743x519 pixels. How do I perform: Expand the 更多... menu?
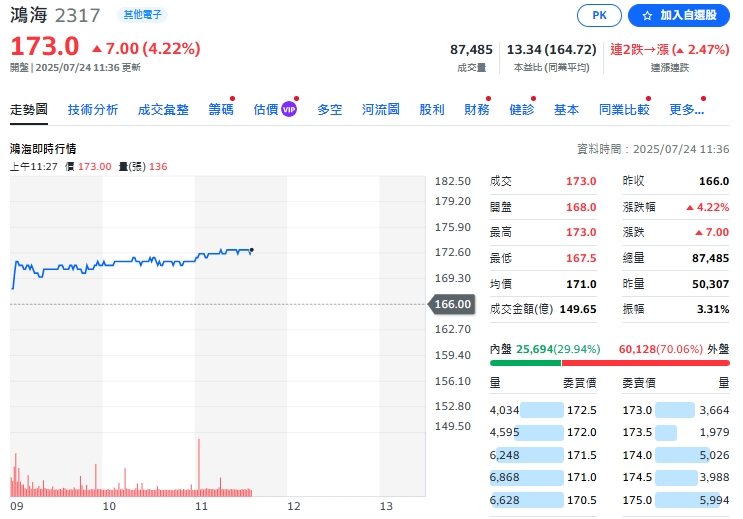687,109
